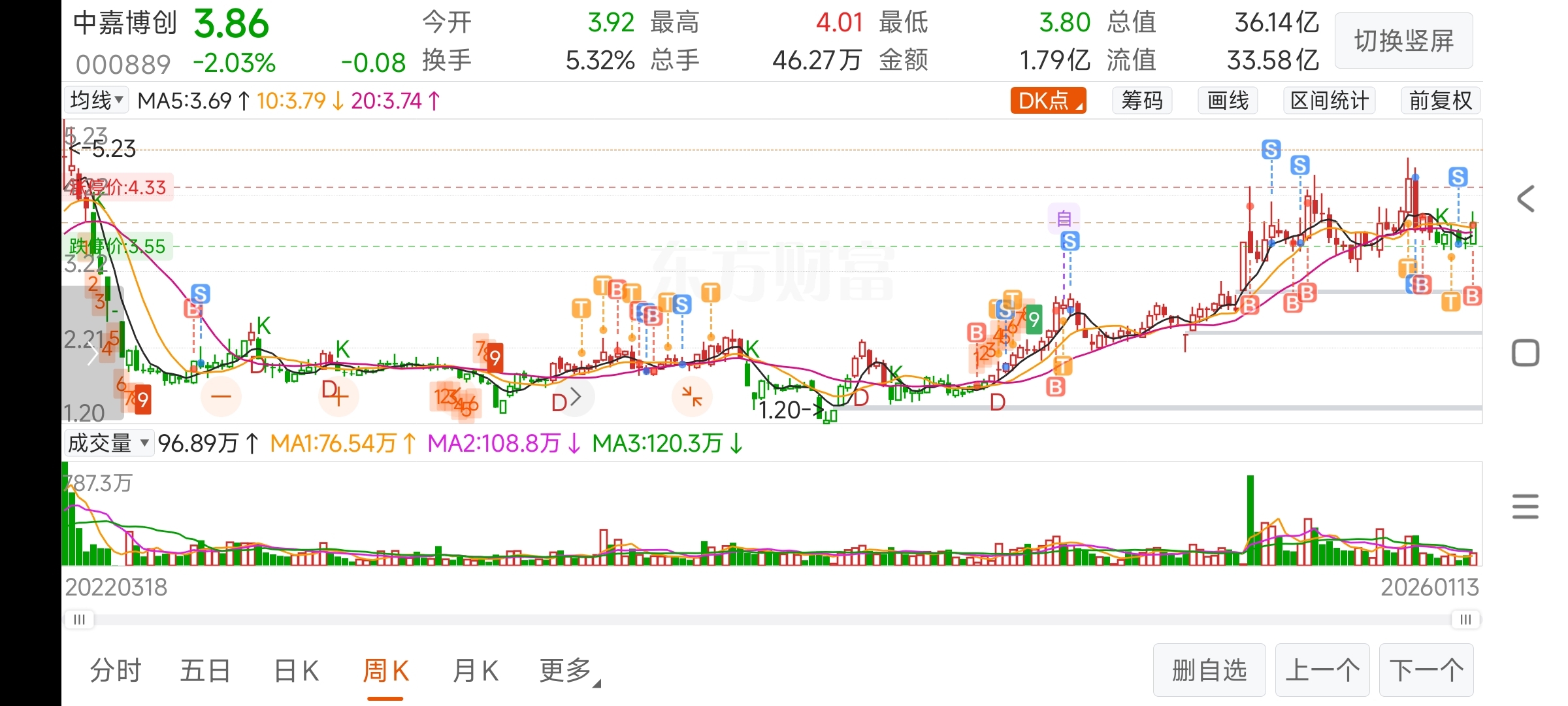
Task: Open the 均线 indicator dropdown
Action: pos(97,101)
